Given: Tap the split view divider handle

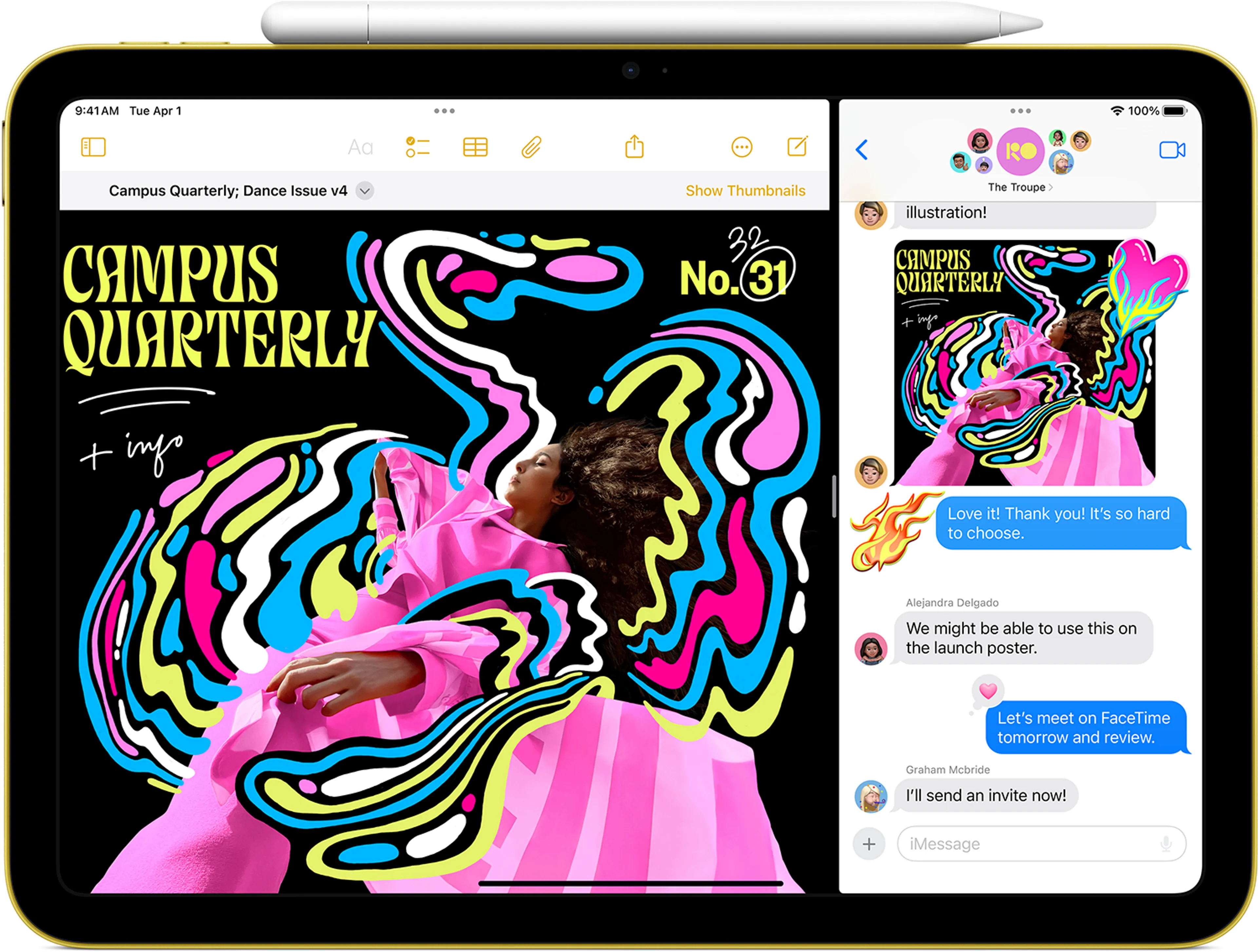Looking at the screenshot, I should pyautogui.click(x=834, y=496).
